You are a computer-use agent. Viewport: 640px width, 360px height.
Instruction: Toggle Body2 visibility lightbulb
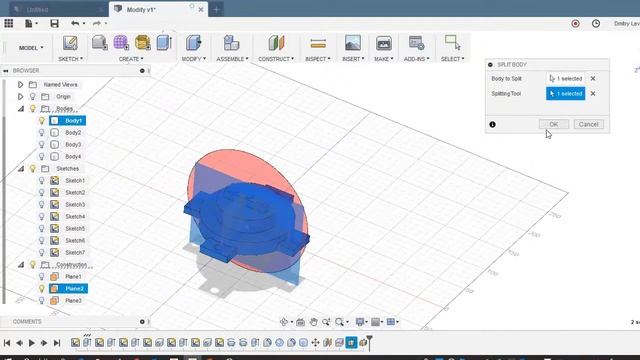point(42,133)
